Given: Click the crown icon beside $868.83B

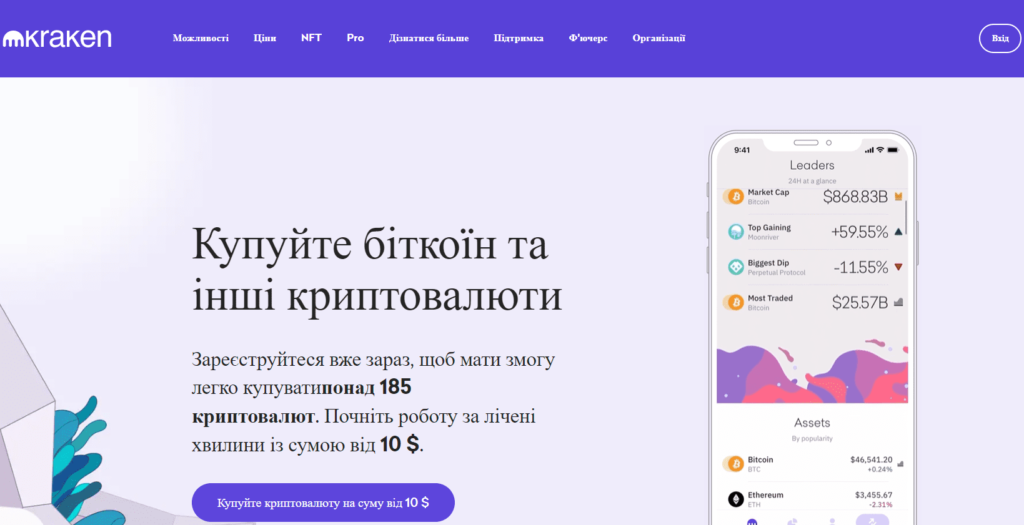Looking at the screenshot, I should click(899, 197).
